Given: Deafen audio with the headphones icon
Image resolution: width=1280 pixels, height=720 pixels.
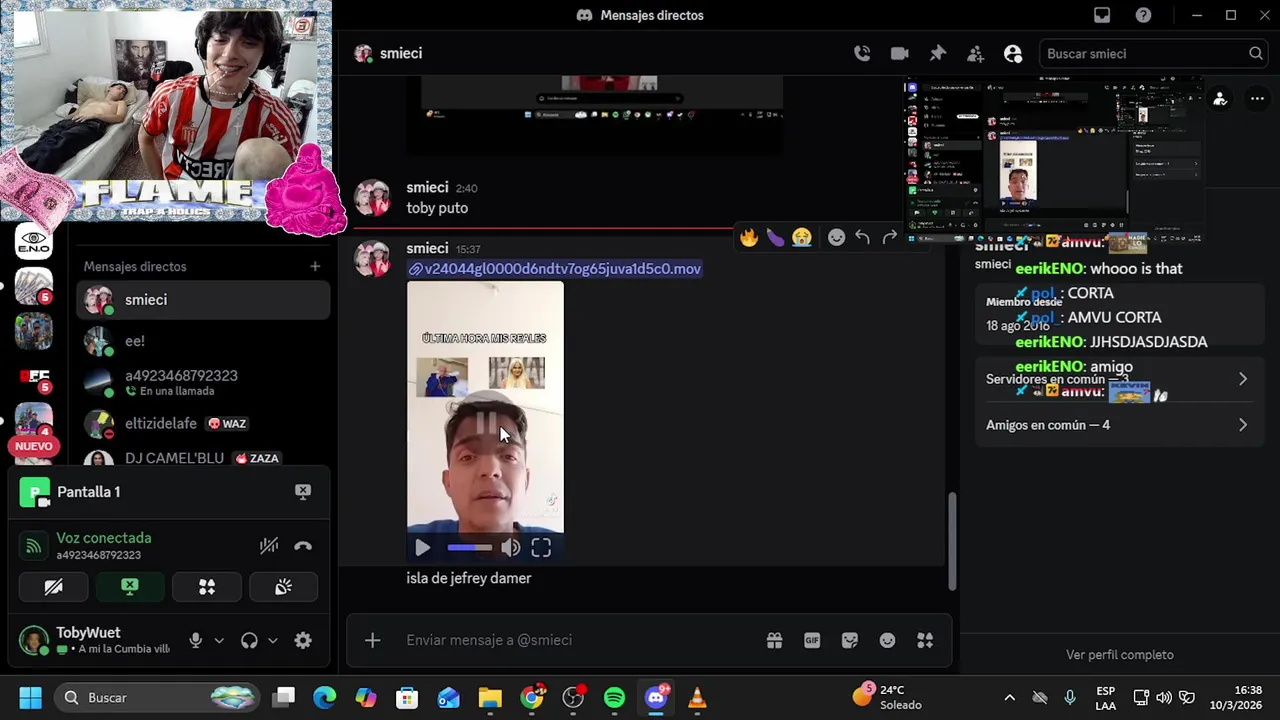Looking at the screenshot, I should [x=249, y=641].
